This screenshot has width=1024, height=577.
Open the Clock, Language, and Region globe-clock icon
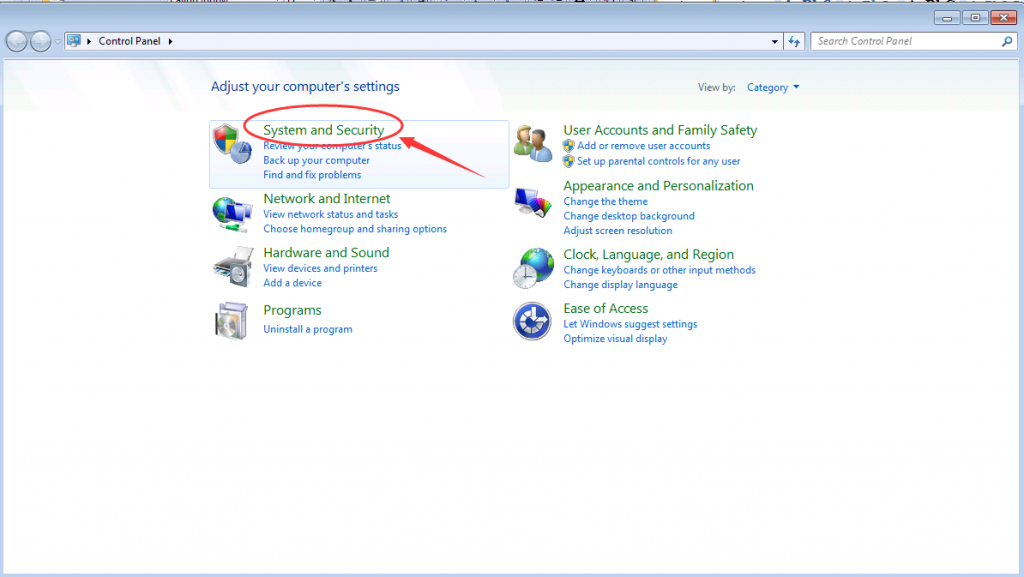532,268
